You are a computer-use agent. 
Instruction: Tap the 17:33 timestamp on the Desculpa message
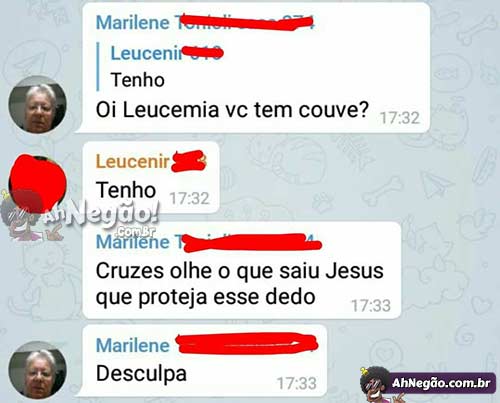click(x=296, y=384)
